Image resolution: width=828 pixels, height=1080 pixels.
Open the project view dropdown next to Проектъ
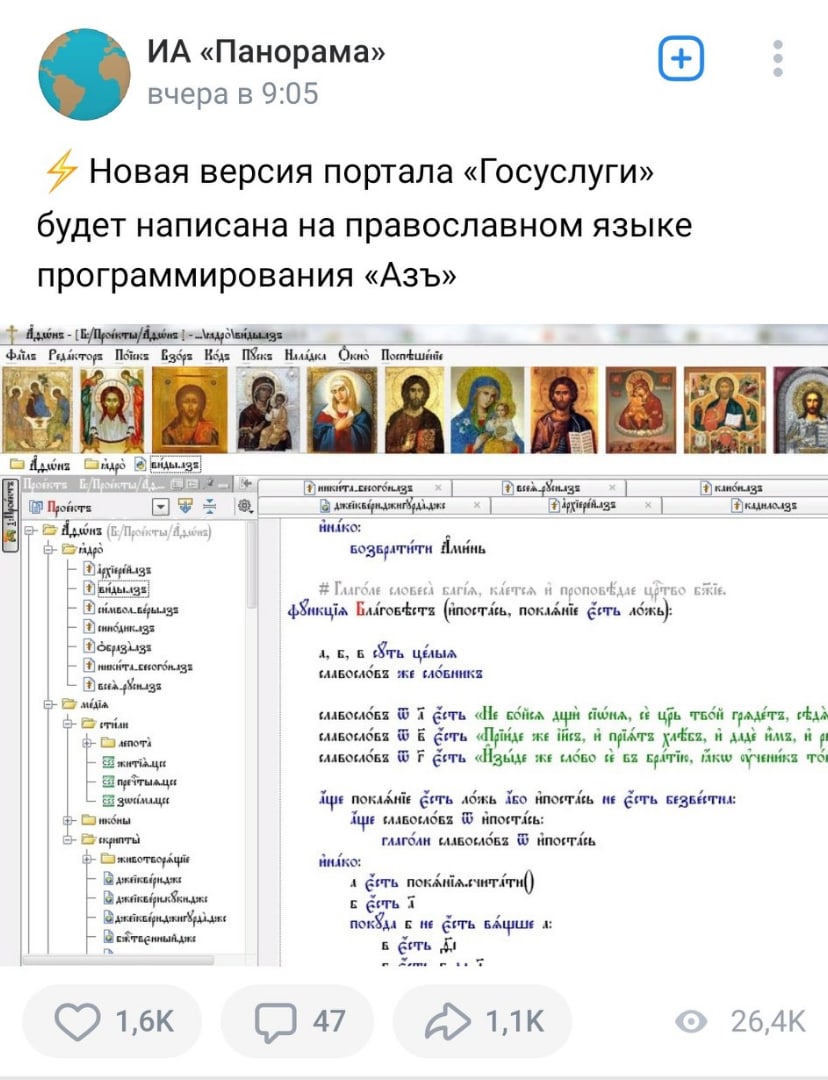click(160, 508)
